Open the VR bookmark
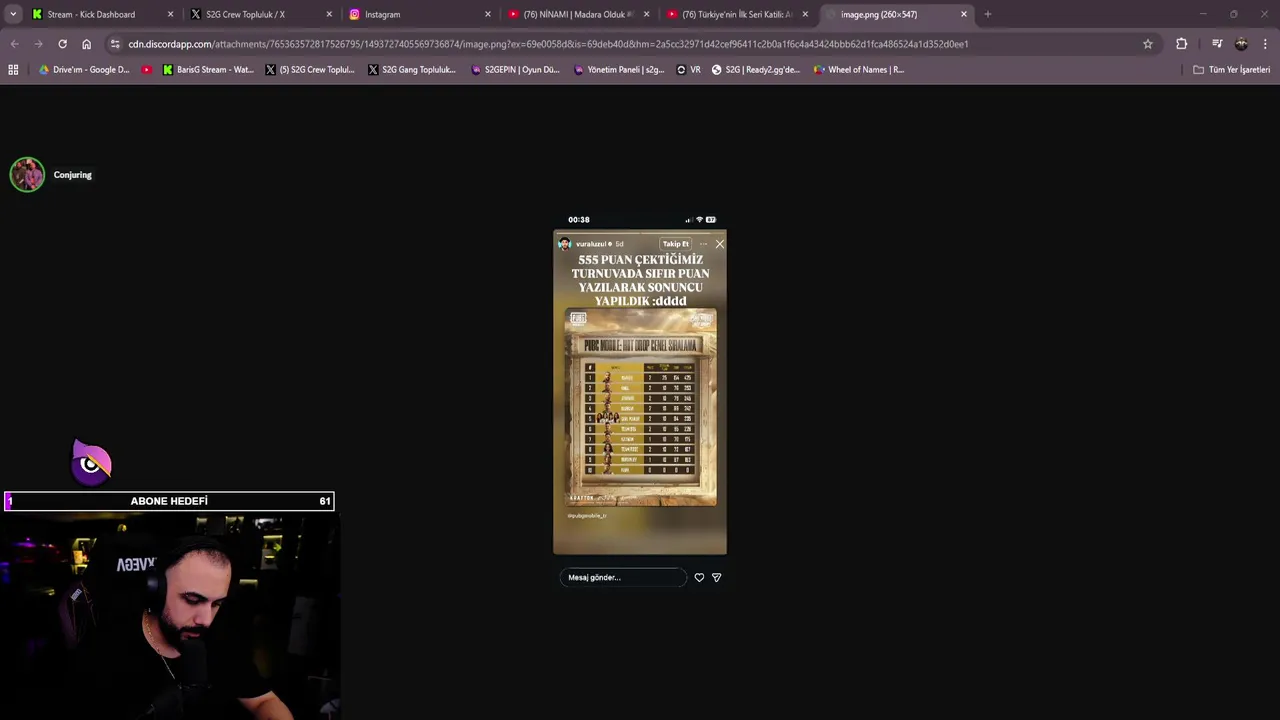 [x=689, y=70]
